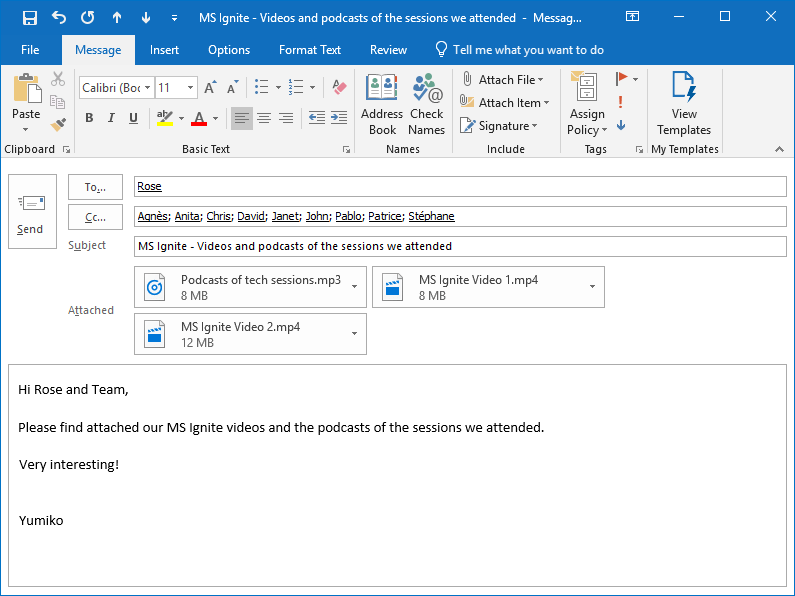Switch to the Message tab
This screenshot has width=795, height=596.
(x=98, y=50)
